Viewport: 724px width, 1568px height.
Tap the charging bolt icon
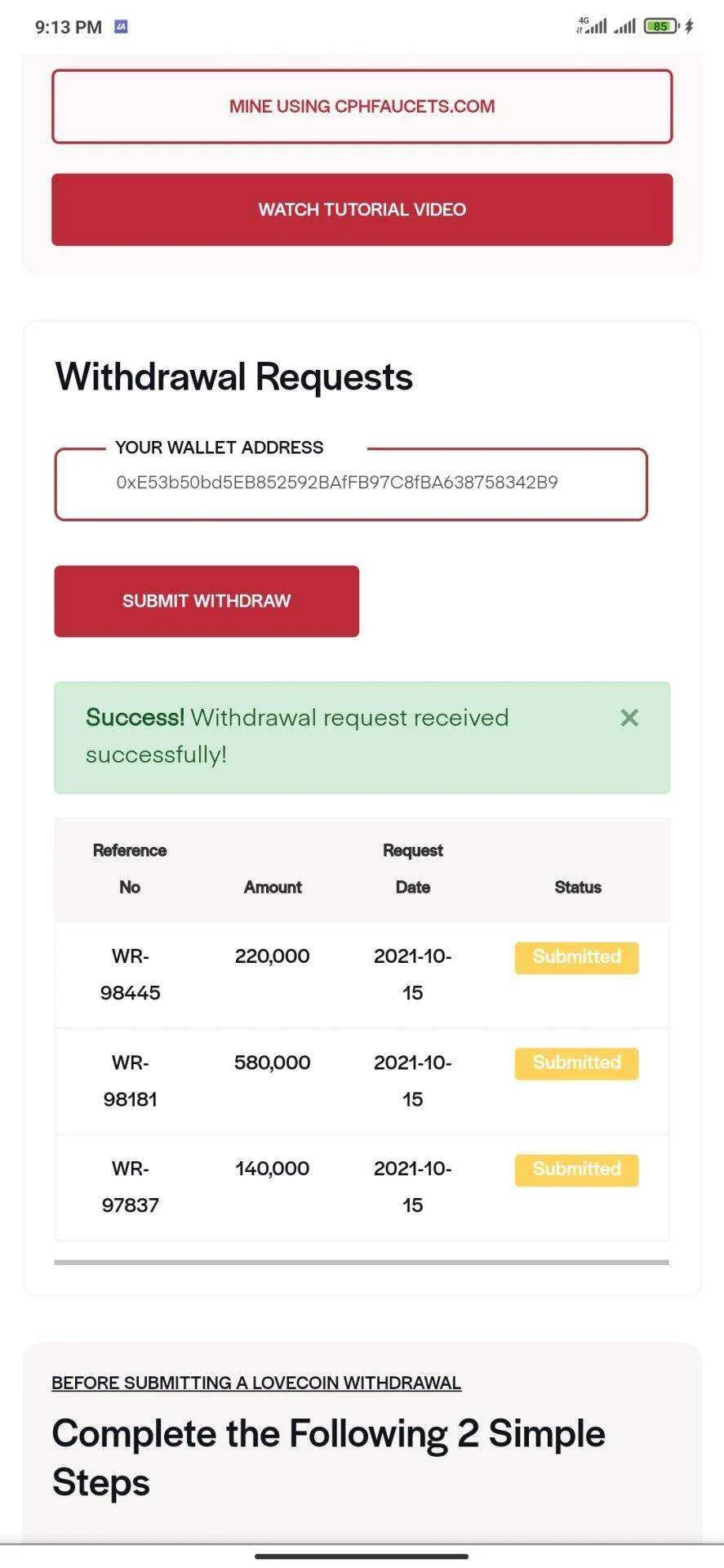point(689,26)
